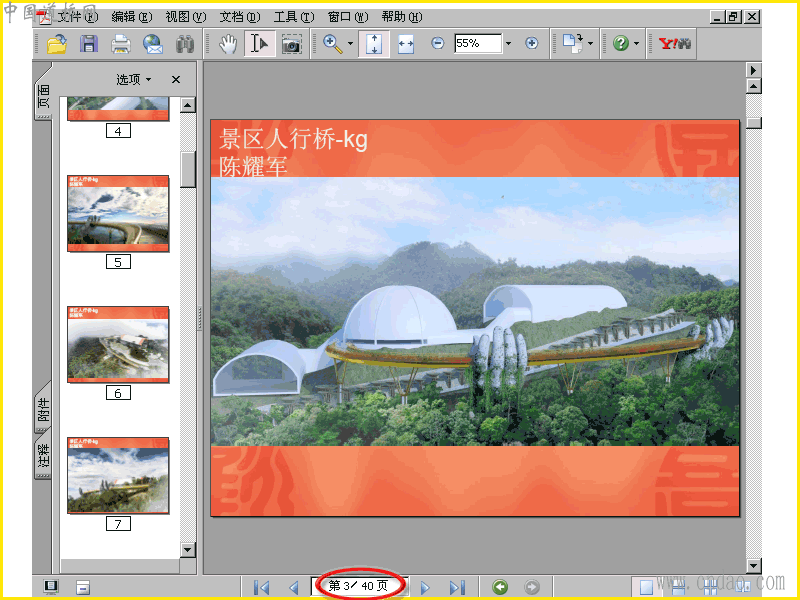Select the Hand tool
Screen dimensions: 800x600
point(228,44)
